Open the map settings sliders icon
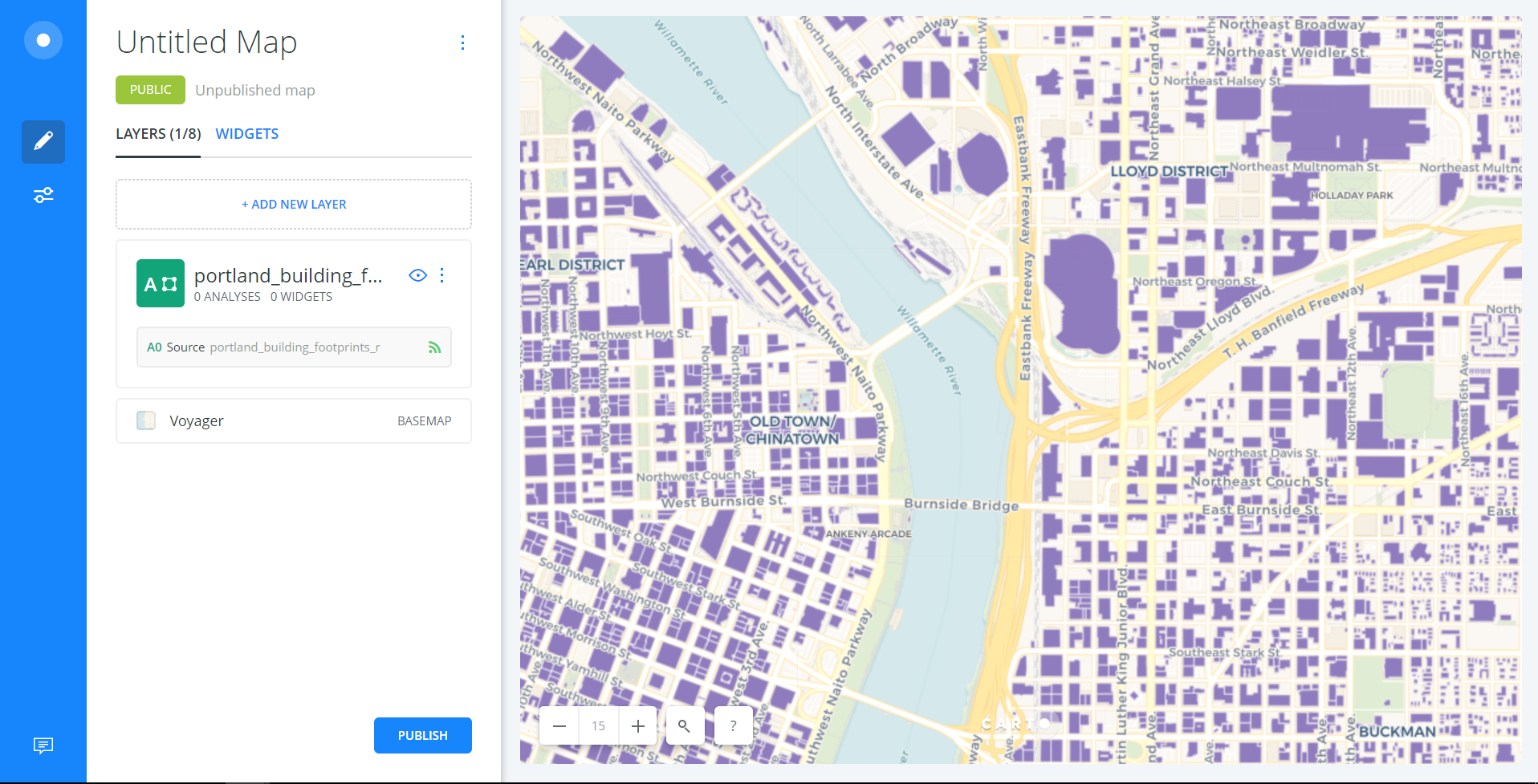The image size is (1538, 784). 43,195
